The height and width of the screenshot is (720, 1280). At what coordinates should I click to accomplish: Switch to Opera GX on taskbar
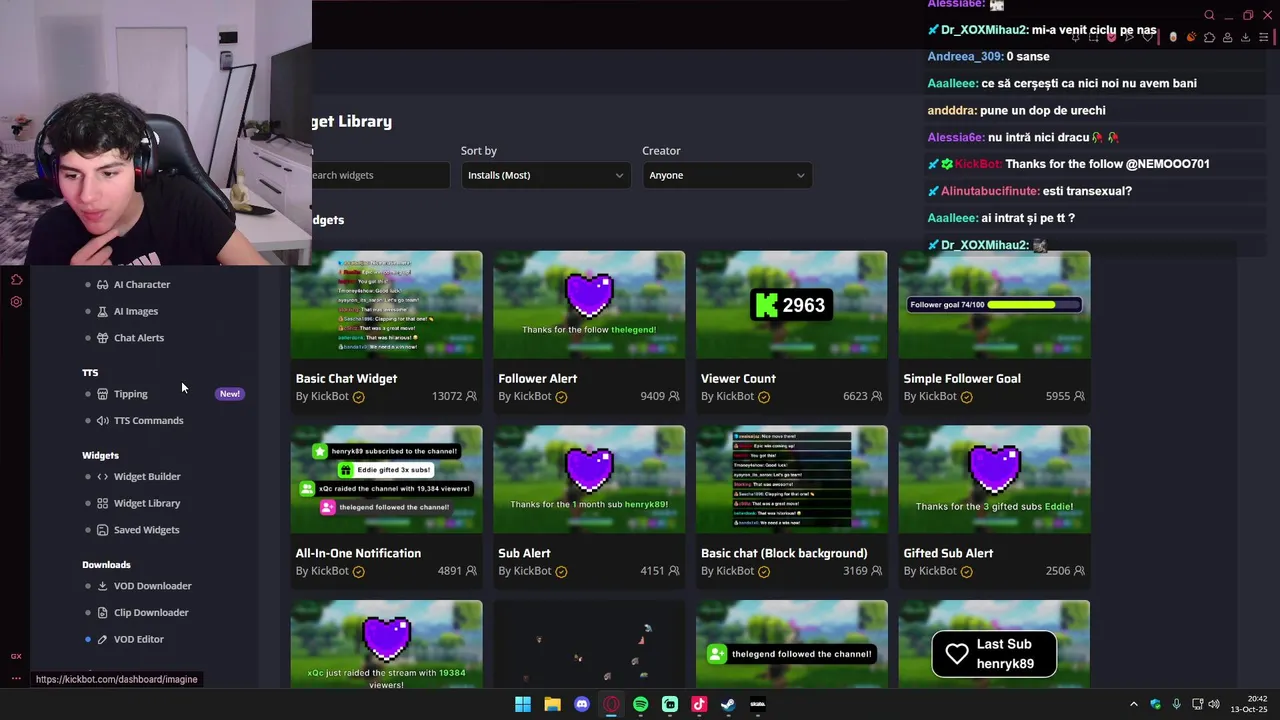(611, 704)
